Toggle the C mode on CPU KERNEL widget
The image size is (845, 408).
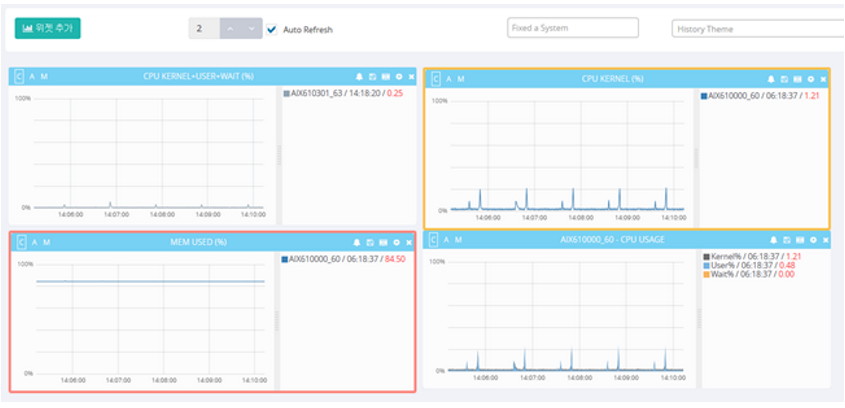click(x=435, y=78)
